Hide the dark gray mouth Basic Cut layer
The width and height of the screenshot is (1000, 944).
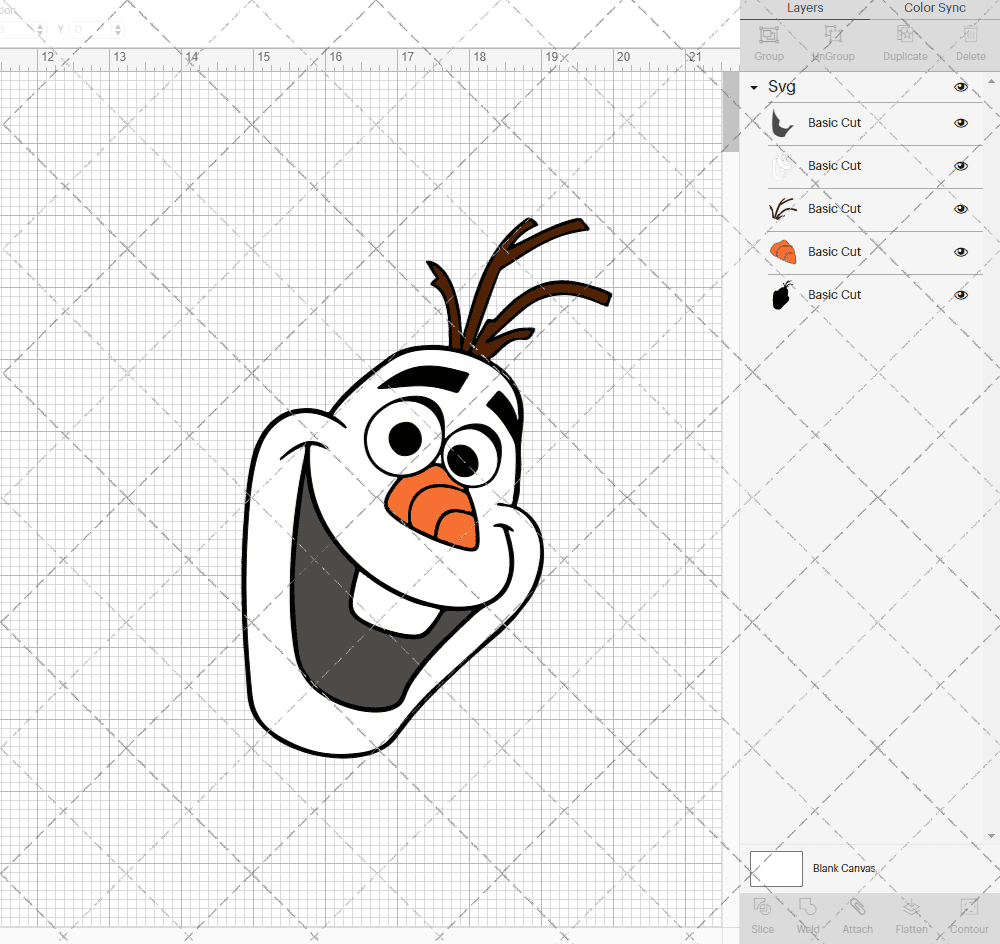pos(960,123)
